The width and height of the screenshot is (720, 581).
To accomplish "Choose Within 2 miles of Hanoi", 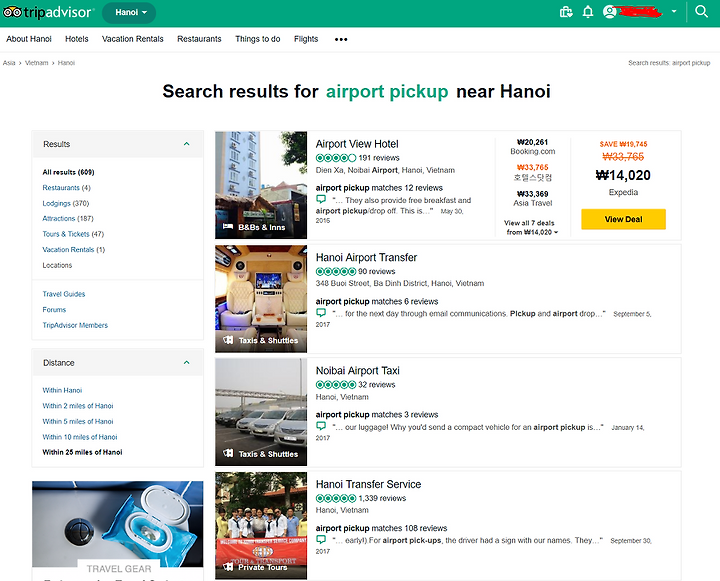I will [78, 406].
